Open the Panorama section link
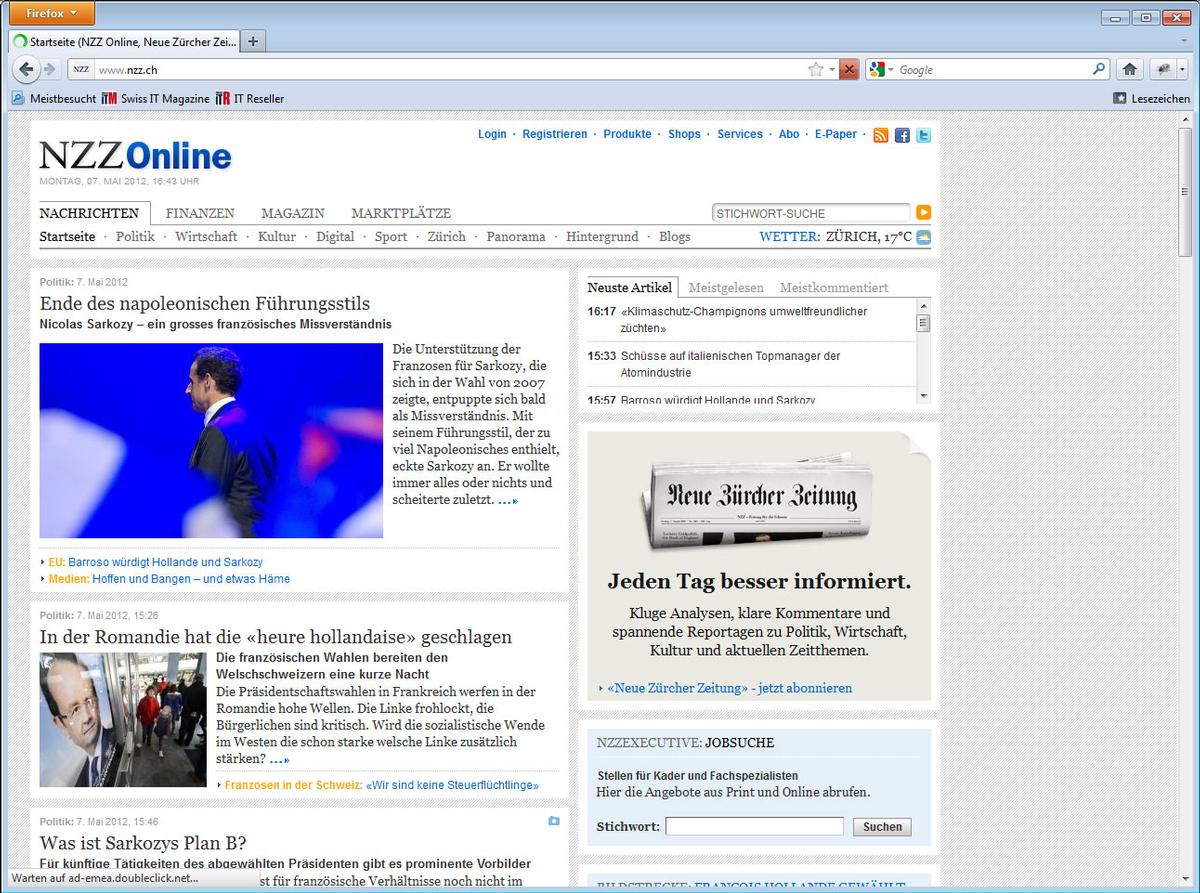 [x=516, y=237]
